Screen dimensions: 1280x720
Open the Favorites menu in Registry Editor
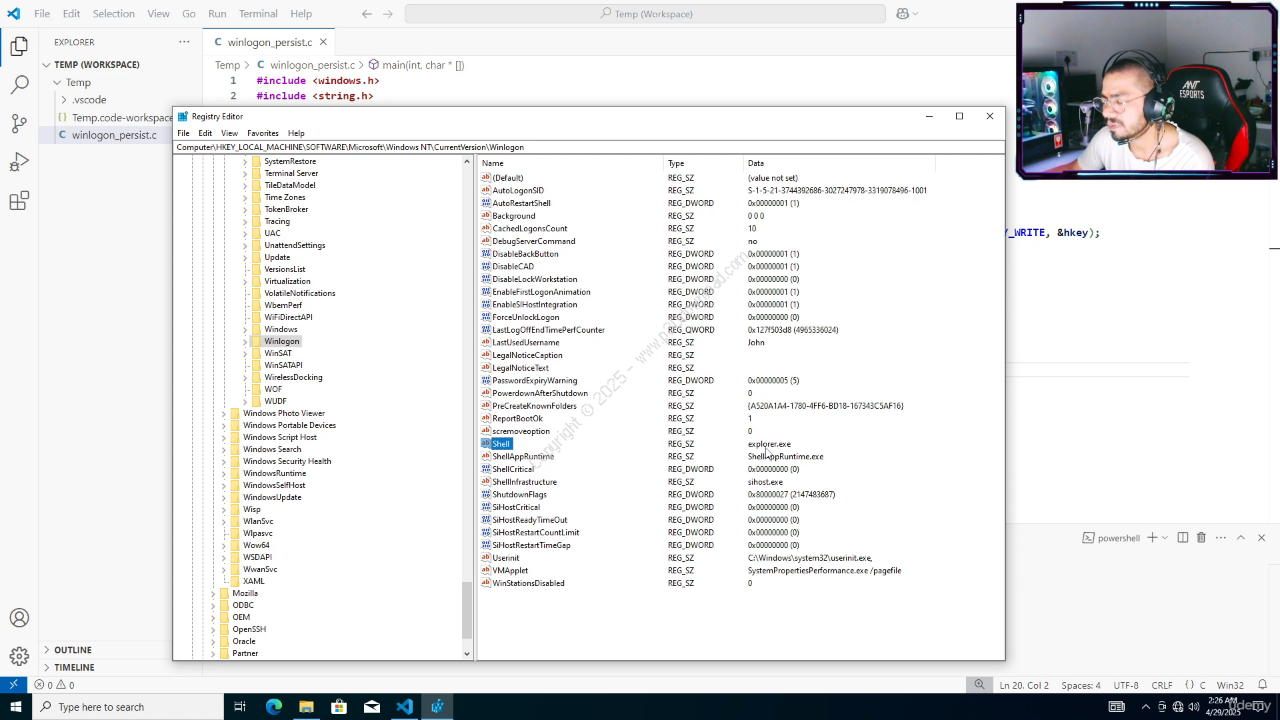263,133
